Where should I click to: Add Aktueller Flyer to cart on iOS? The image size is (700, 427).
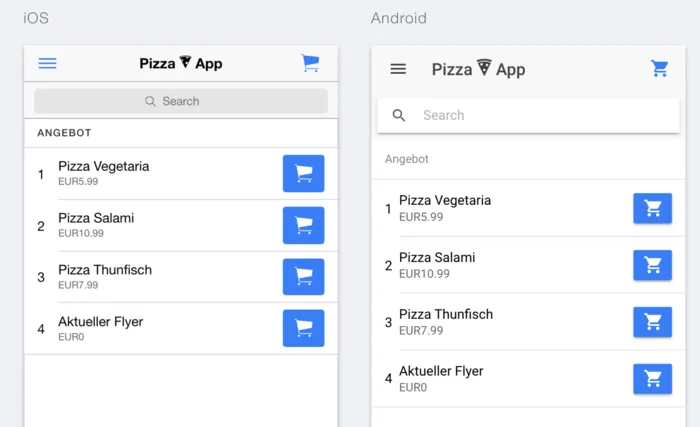(303, 328)
